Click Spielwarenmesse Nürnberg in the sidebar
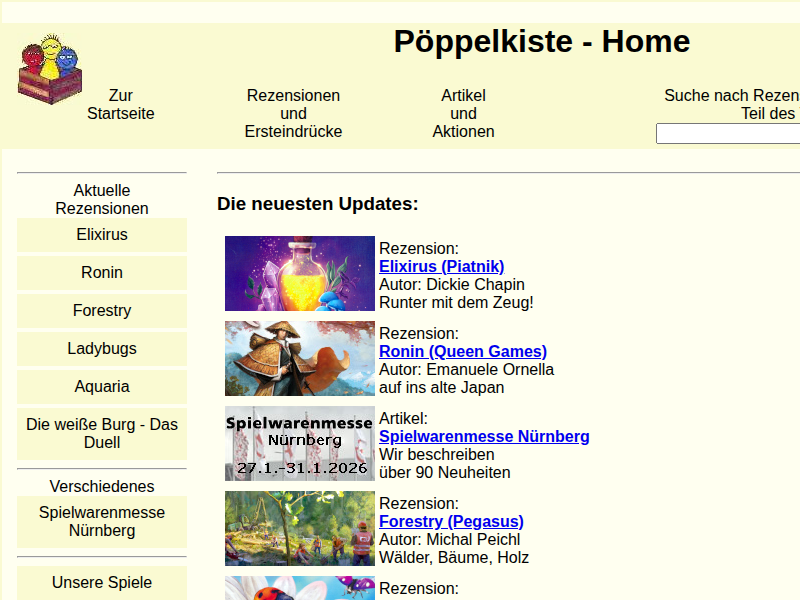The height and width of the screenshot is (600, 800). click(x=102, y=521)
